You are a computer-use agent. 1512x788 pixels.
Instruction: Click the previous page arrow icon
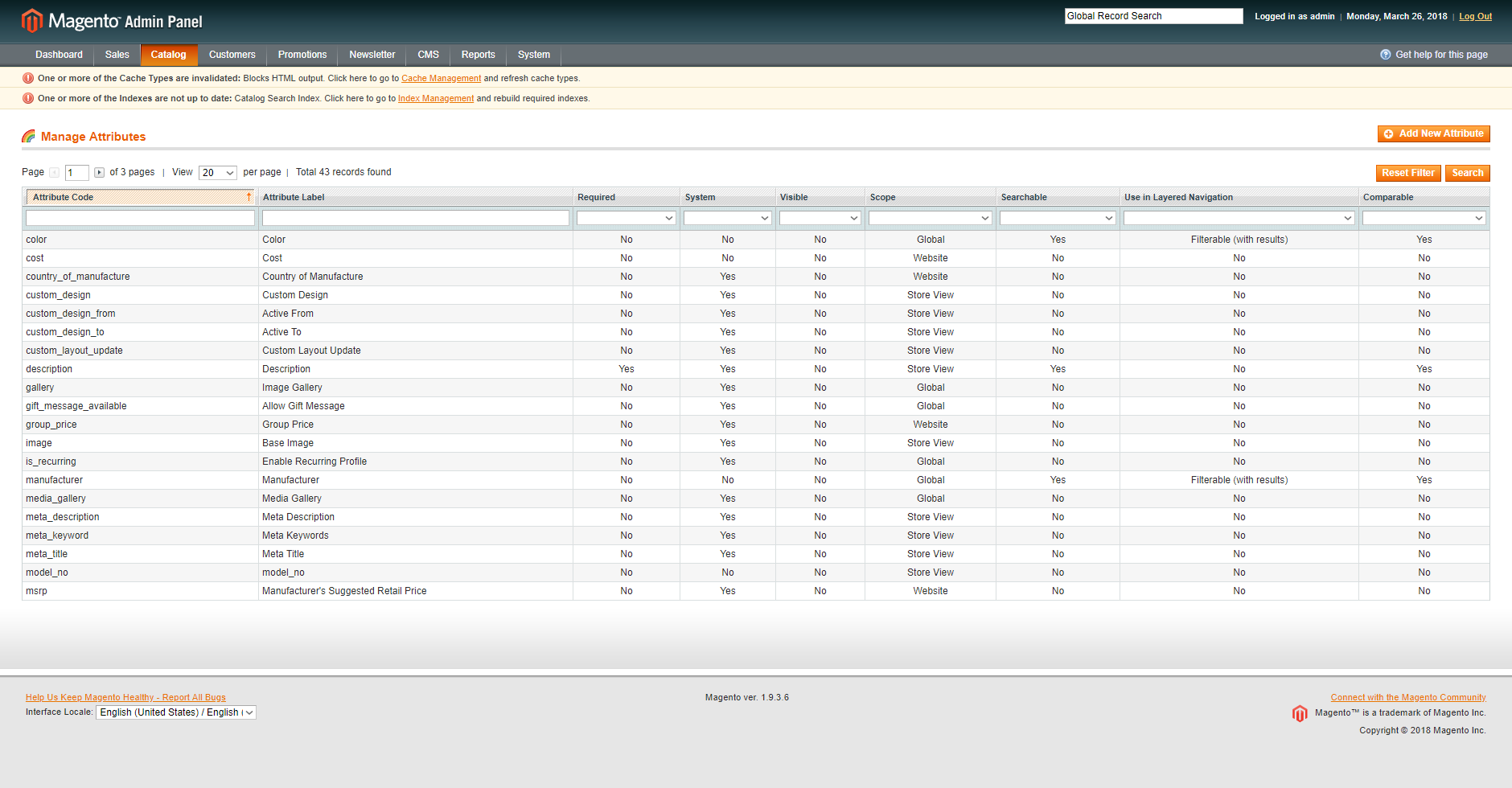pos(54,173)
